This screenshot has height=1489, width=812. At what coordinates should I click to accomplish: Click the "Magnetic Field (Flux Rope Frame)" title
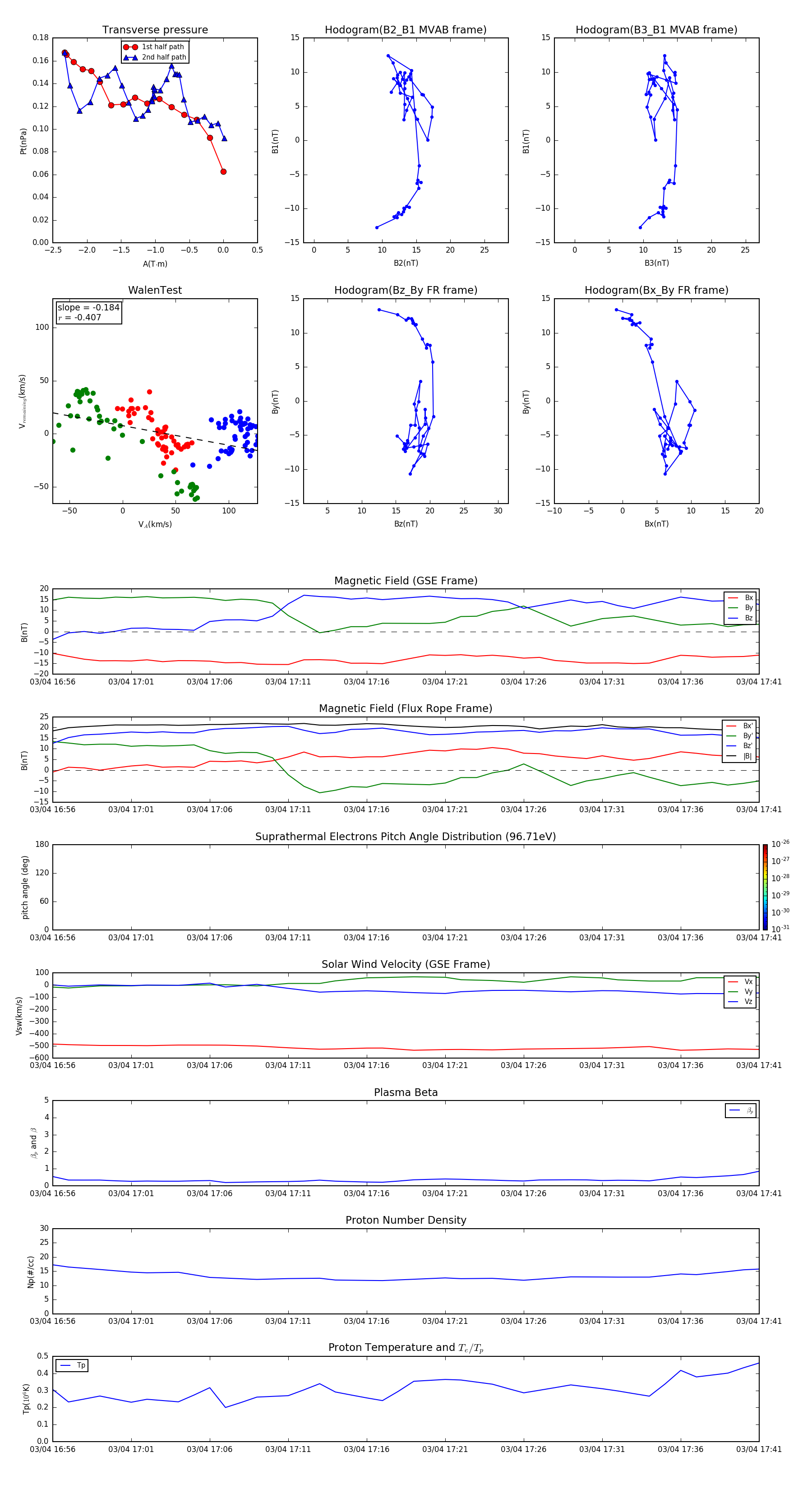[x=406, y=709]
